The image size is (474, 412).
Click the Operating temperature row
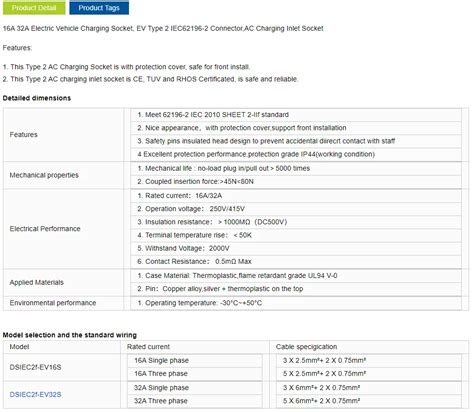click(x=296, y=303)
